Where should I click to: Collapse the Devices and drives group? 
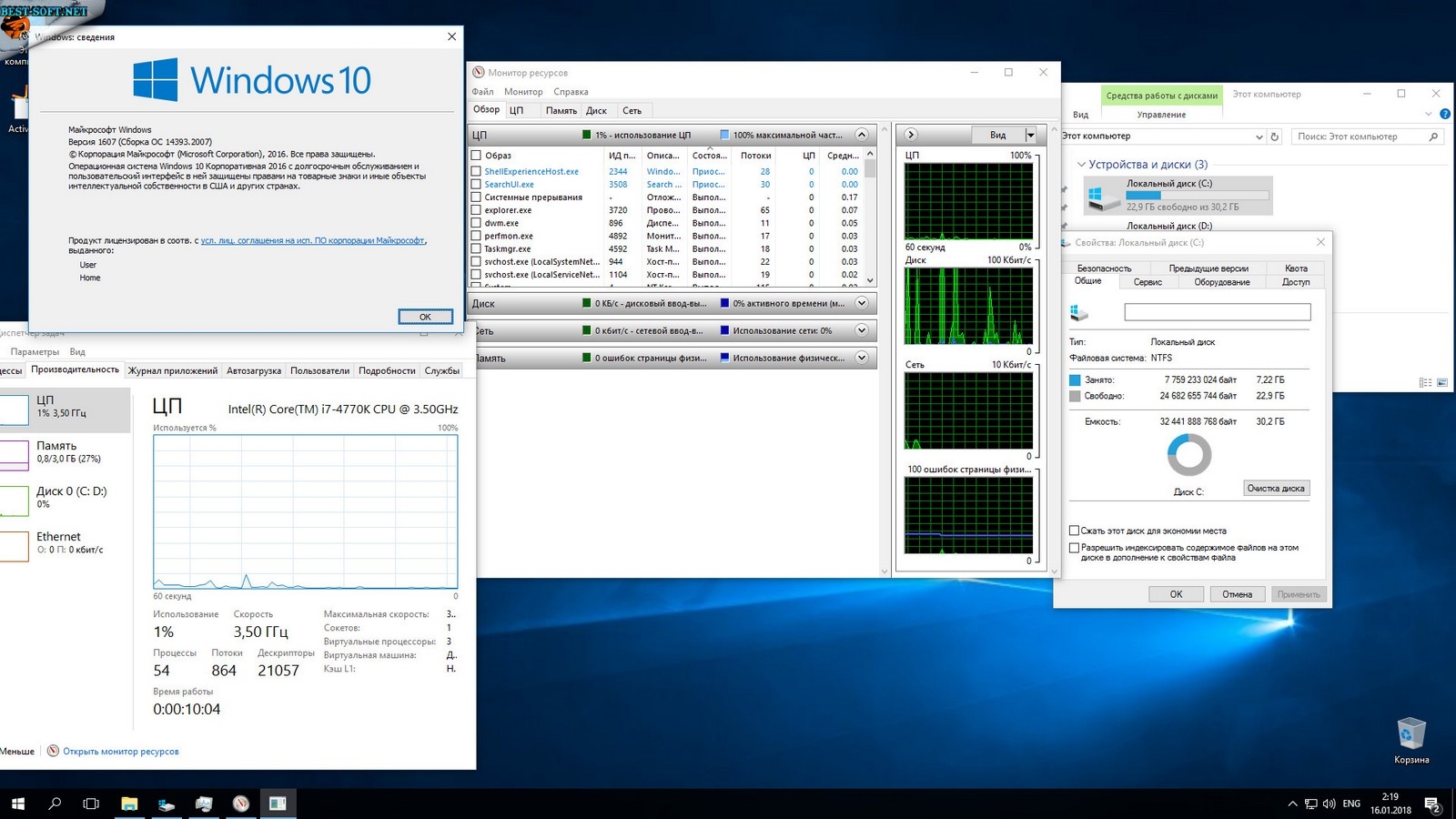tap(1081, 165)
